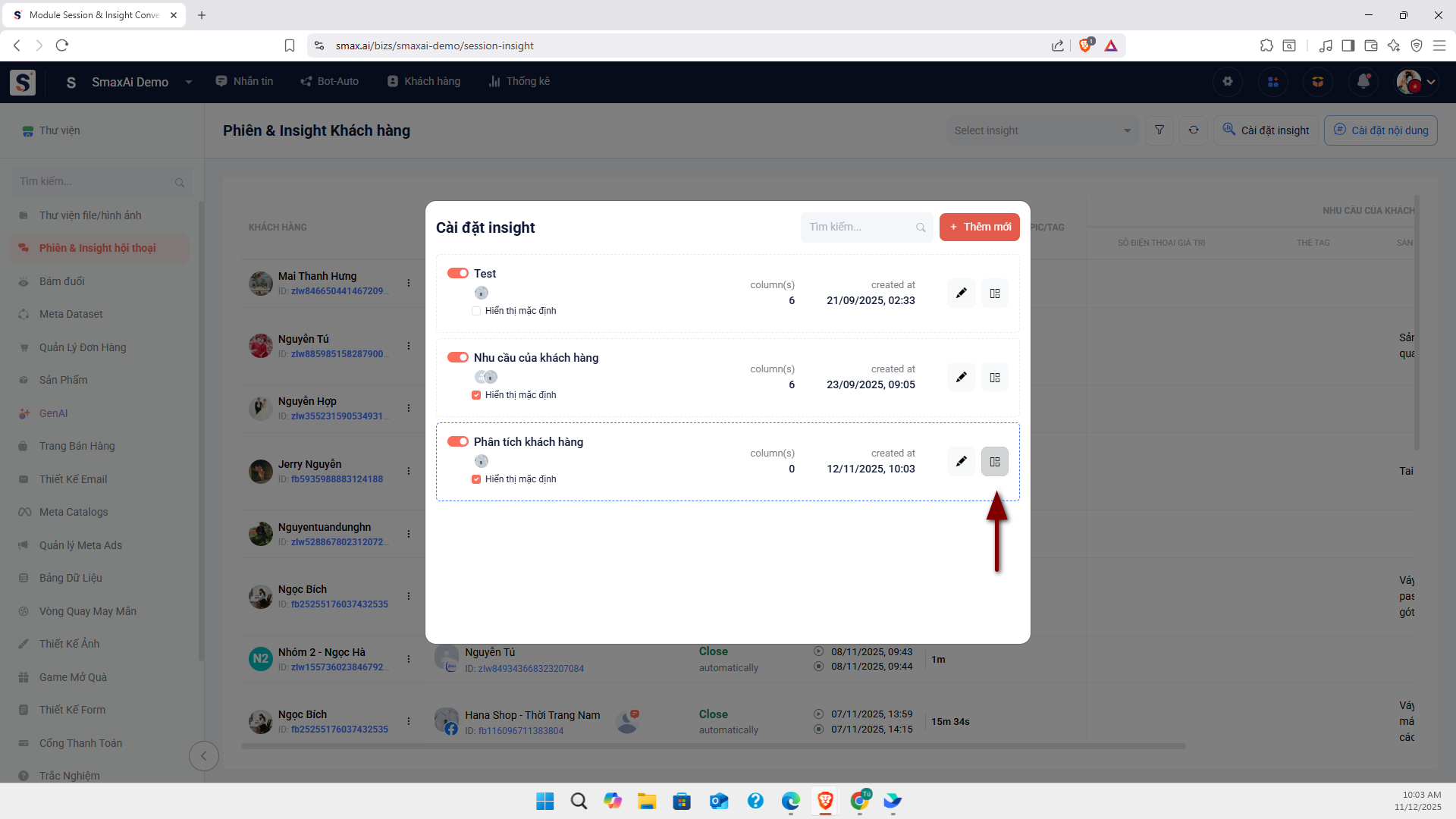
Task: Open the SmaxAi Demo workspace dropdown
Action: [x=188, y=82]
